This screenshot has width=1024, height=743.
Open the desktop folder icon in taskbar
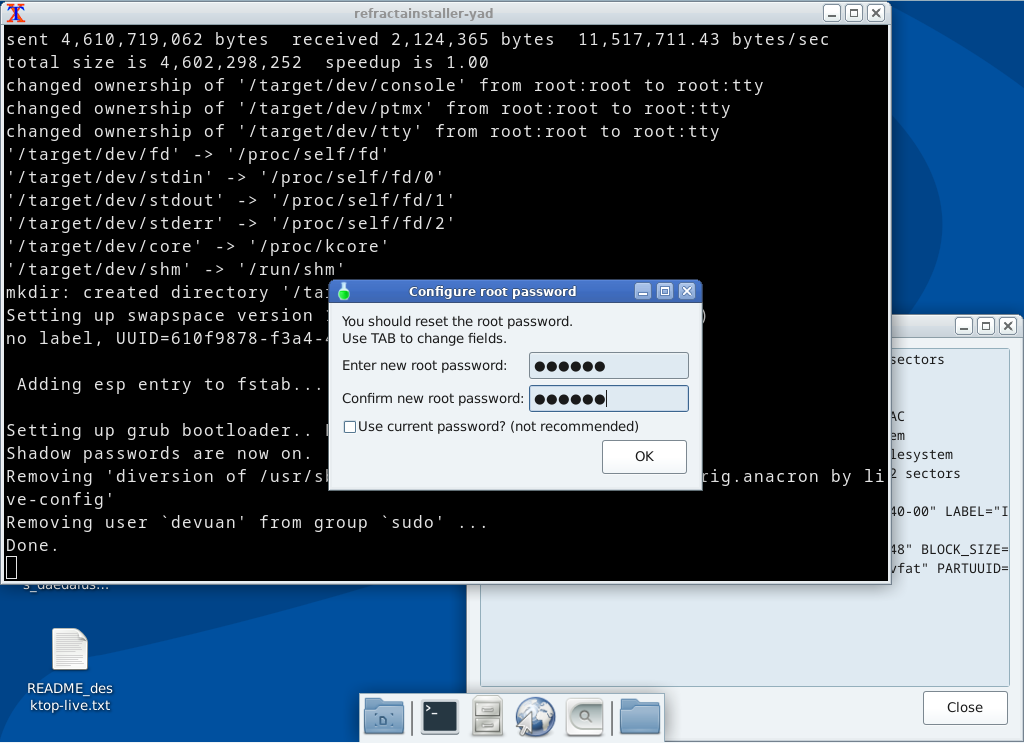[384, 716]
